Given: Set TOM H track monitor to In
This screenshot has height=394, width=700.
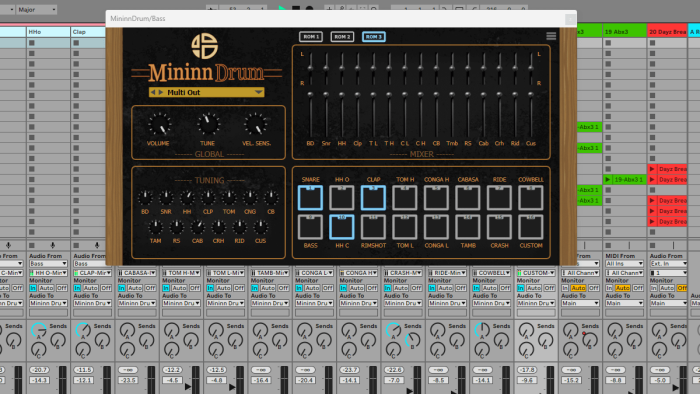Looking at the screenshot, I should [166, 288].
